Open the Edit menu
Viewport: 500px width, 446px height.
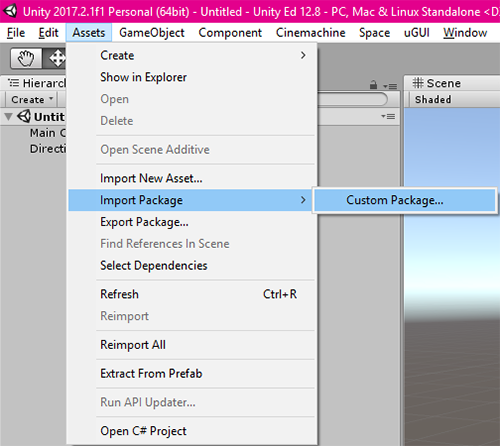[48, 33]
